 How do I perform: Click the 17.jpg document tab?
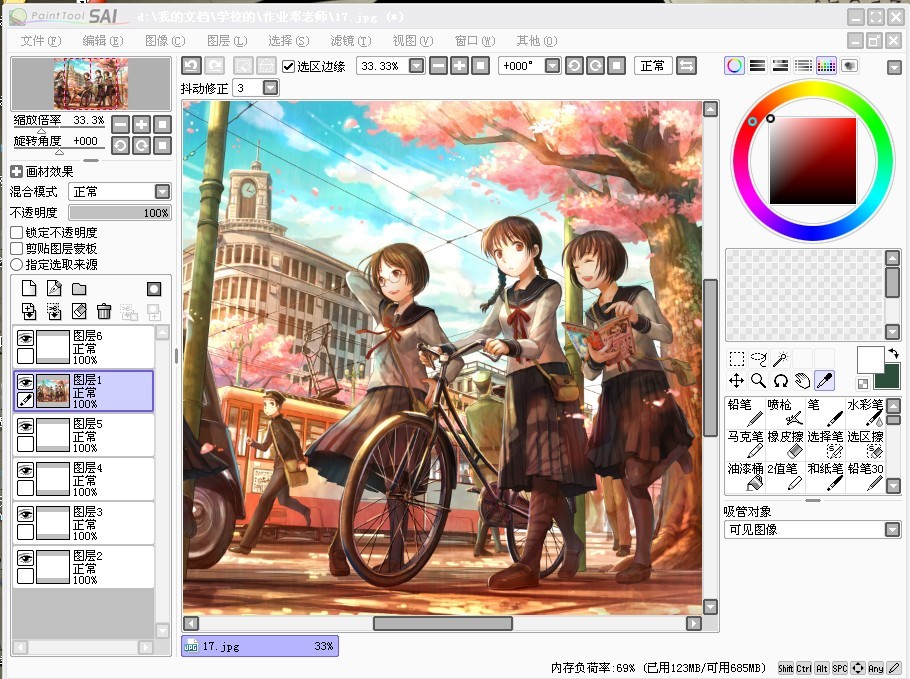[258, 646]
